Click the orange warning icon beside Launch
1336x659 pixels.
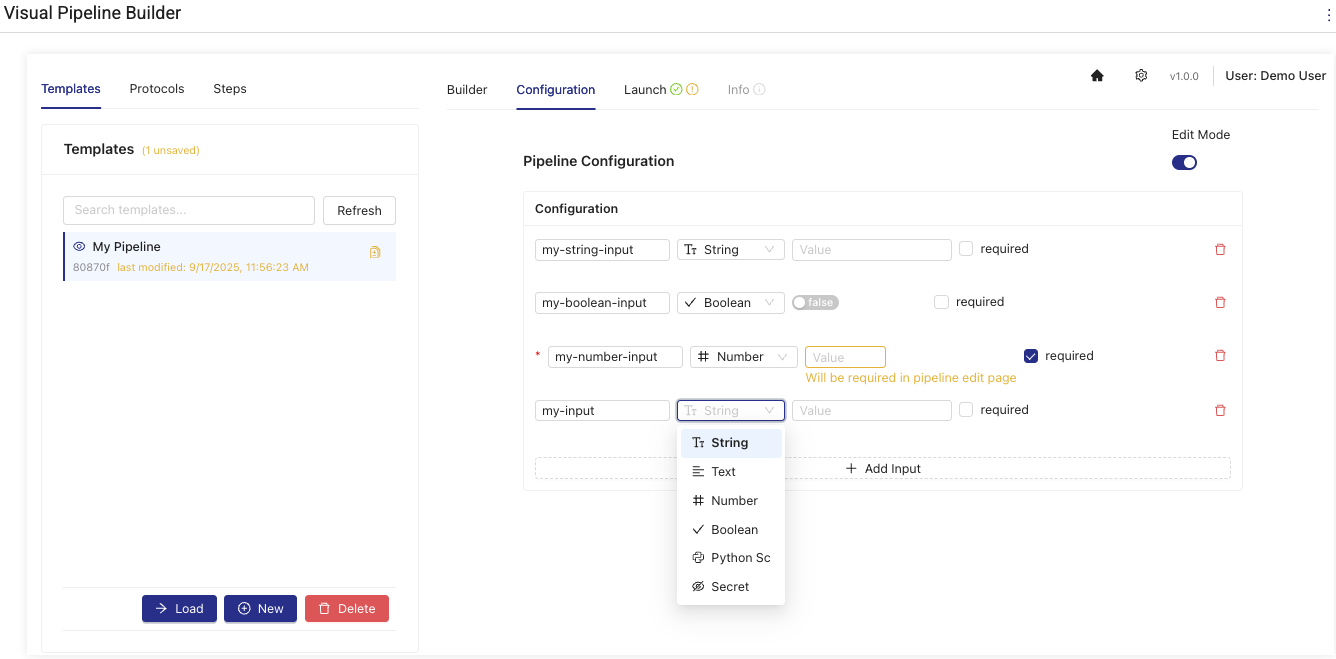tap(692, 89)
